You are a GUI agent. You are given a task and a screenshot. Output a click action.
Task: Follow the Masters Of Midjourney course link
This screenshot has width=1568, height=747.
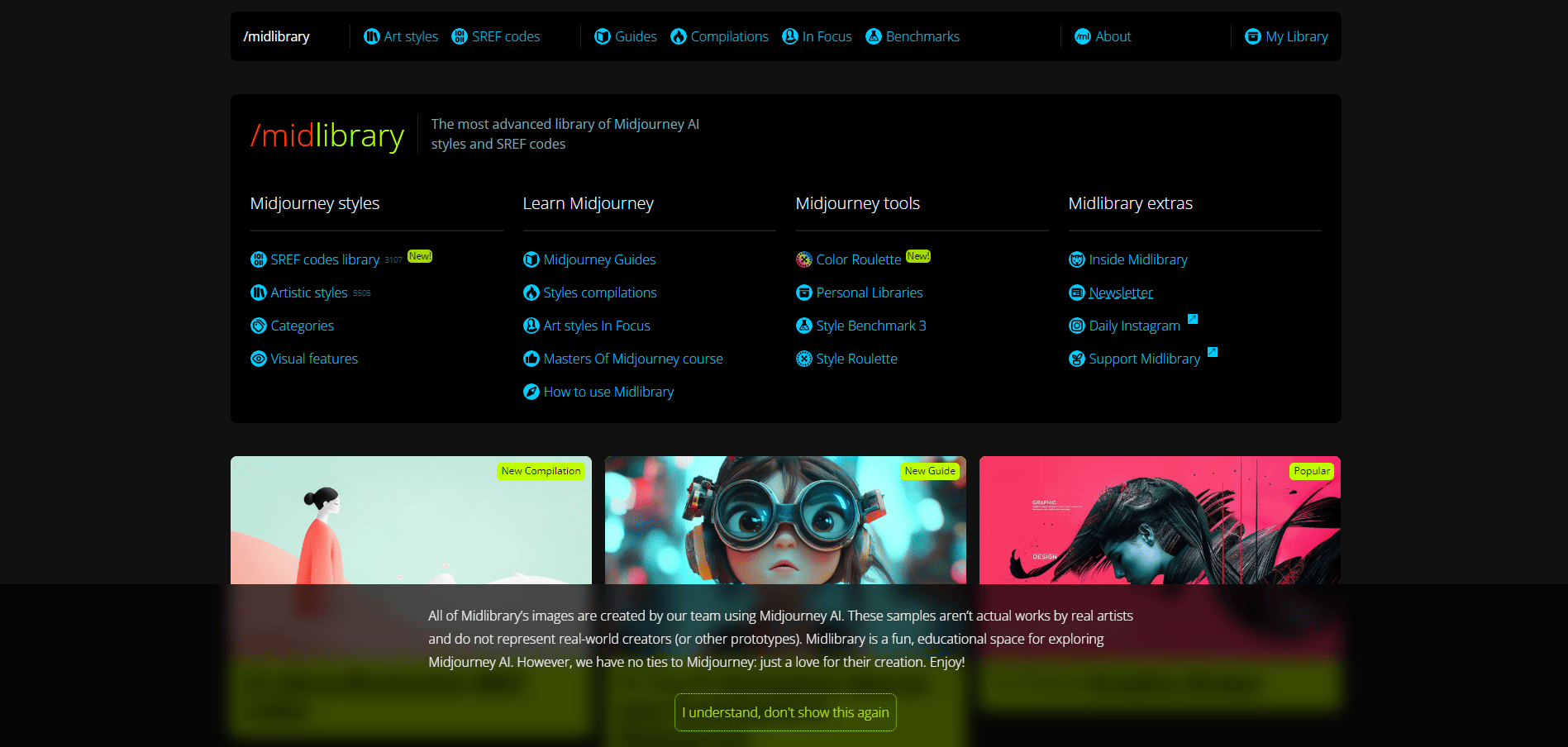(633, 359)
